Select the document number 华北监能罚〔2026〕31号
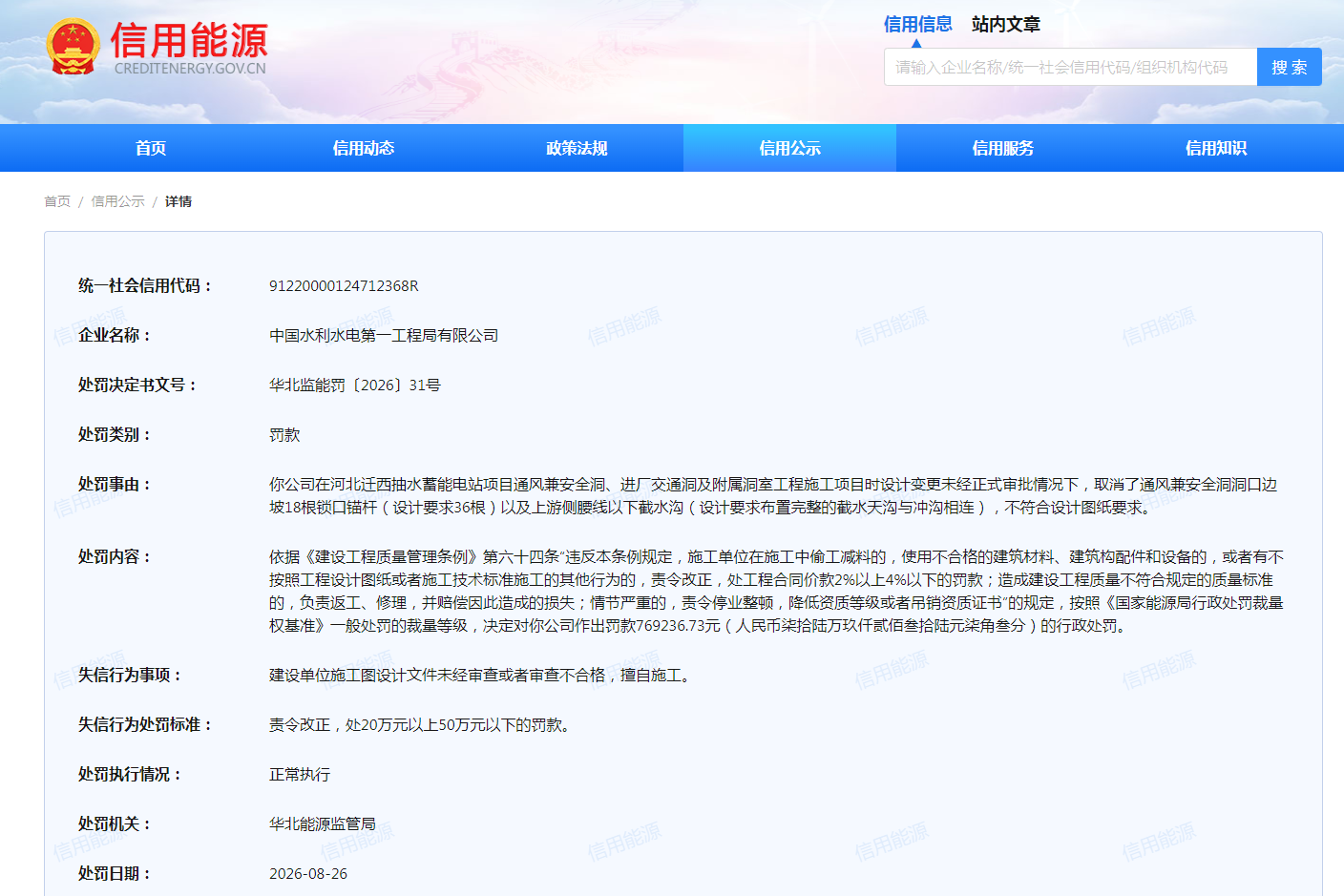 point(355,385)
